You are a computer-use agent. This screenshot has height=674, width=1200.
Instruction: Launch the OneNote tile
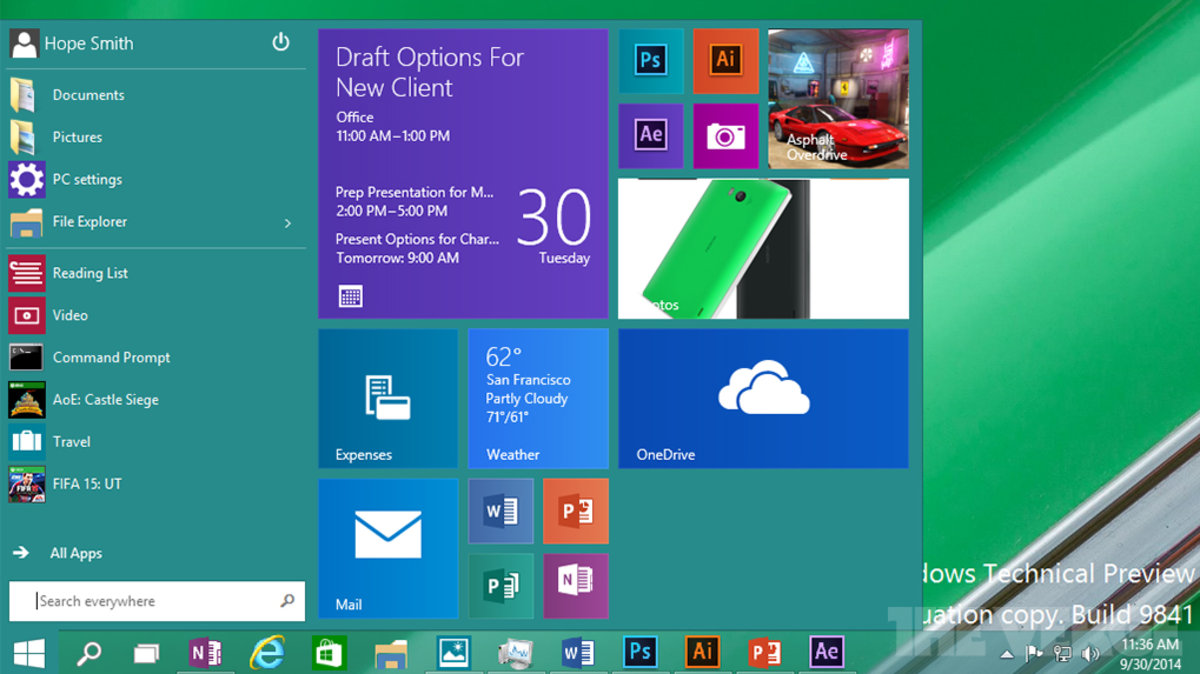575,586
